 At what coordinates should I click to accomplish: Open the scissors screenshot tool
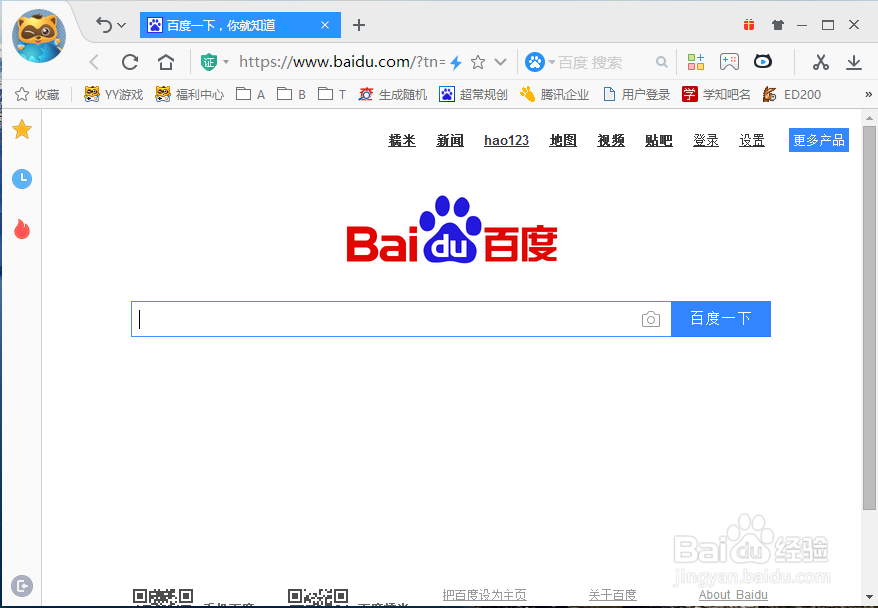pyautogui.click(x=821, y=62)
